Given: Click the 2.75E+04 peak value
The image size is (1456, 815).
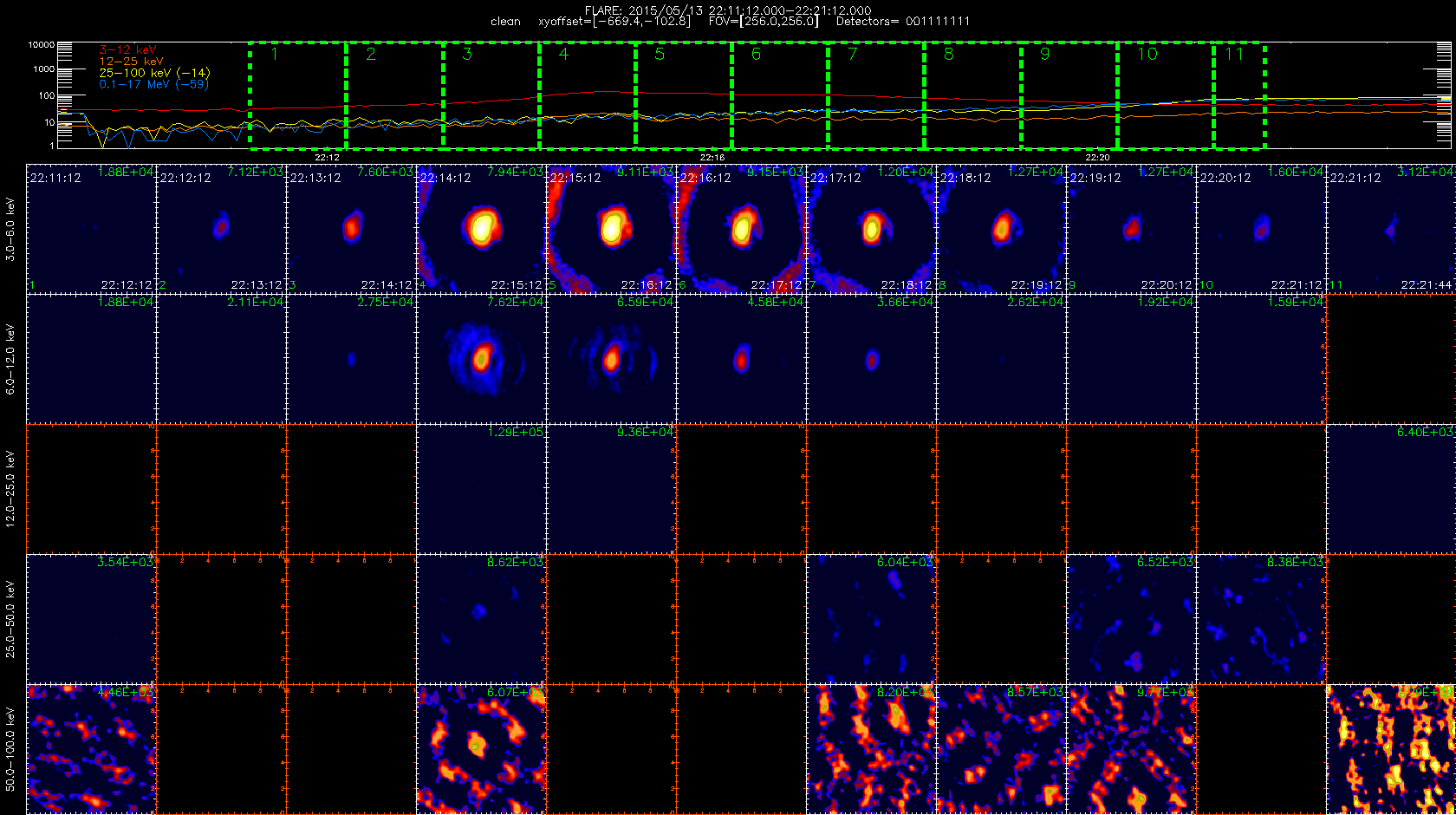Looking at the screenshot, I should coord(386,302).
